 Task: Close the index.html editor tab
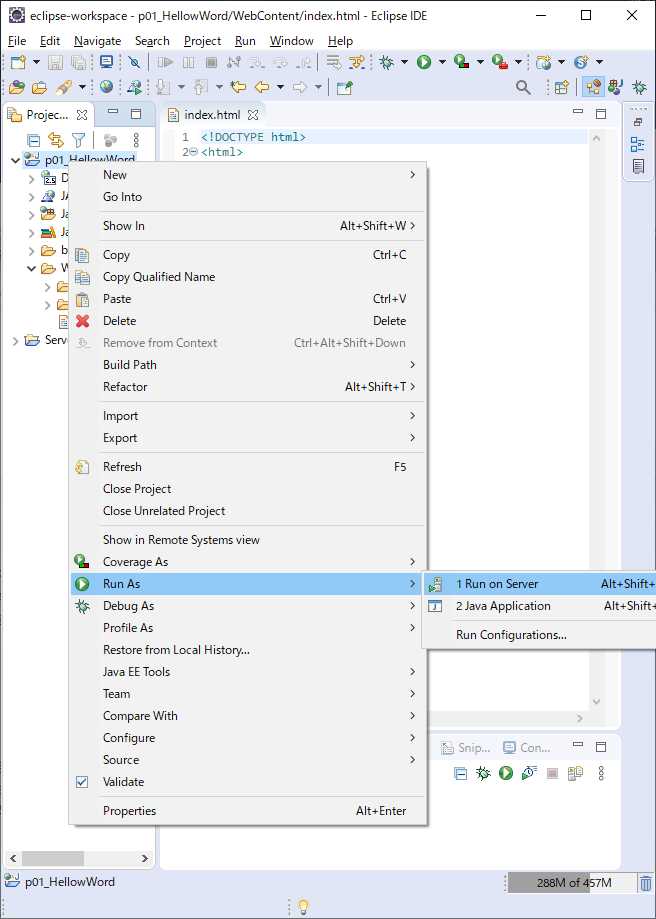(253, 115)
